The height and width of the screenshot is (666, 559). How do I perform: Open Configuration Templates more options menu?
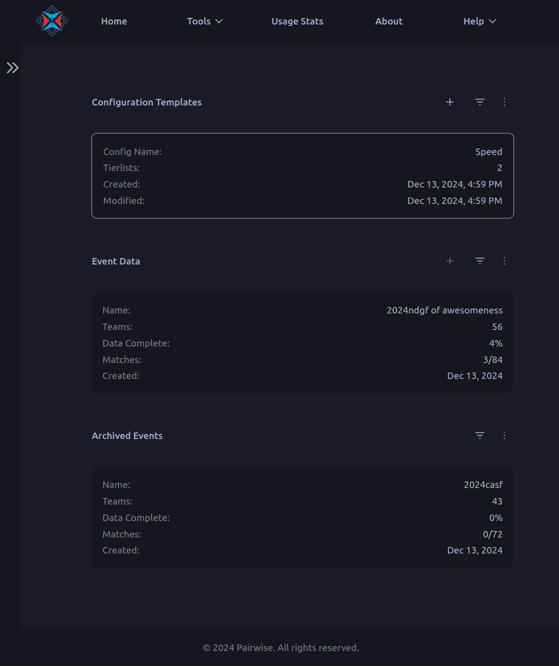coord(504,102)
